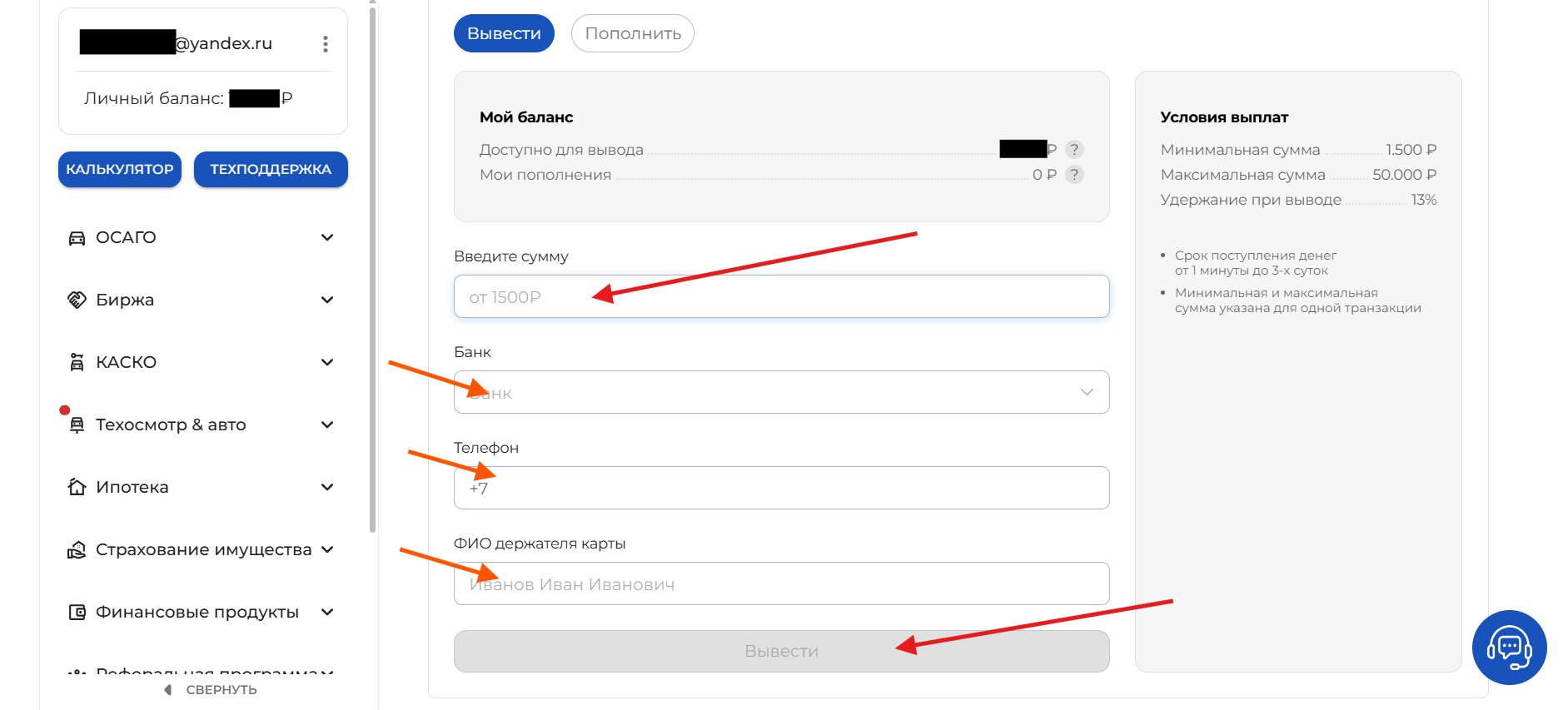Image resolution: width=1568 pixels, height=710 pixels.
Task: Select the Вывести tab at top
Action: [504, 34]
